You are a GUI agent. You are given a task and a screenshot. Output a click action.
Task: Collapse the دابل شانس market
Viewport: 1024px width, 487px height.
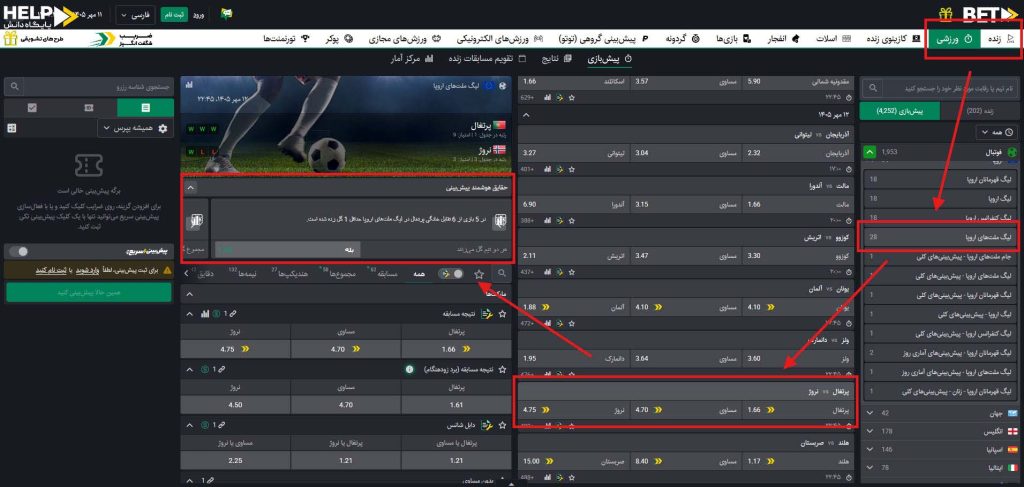tap(189, 424)
